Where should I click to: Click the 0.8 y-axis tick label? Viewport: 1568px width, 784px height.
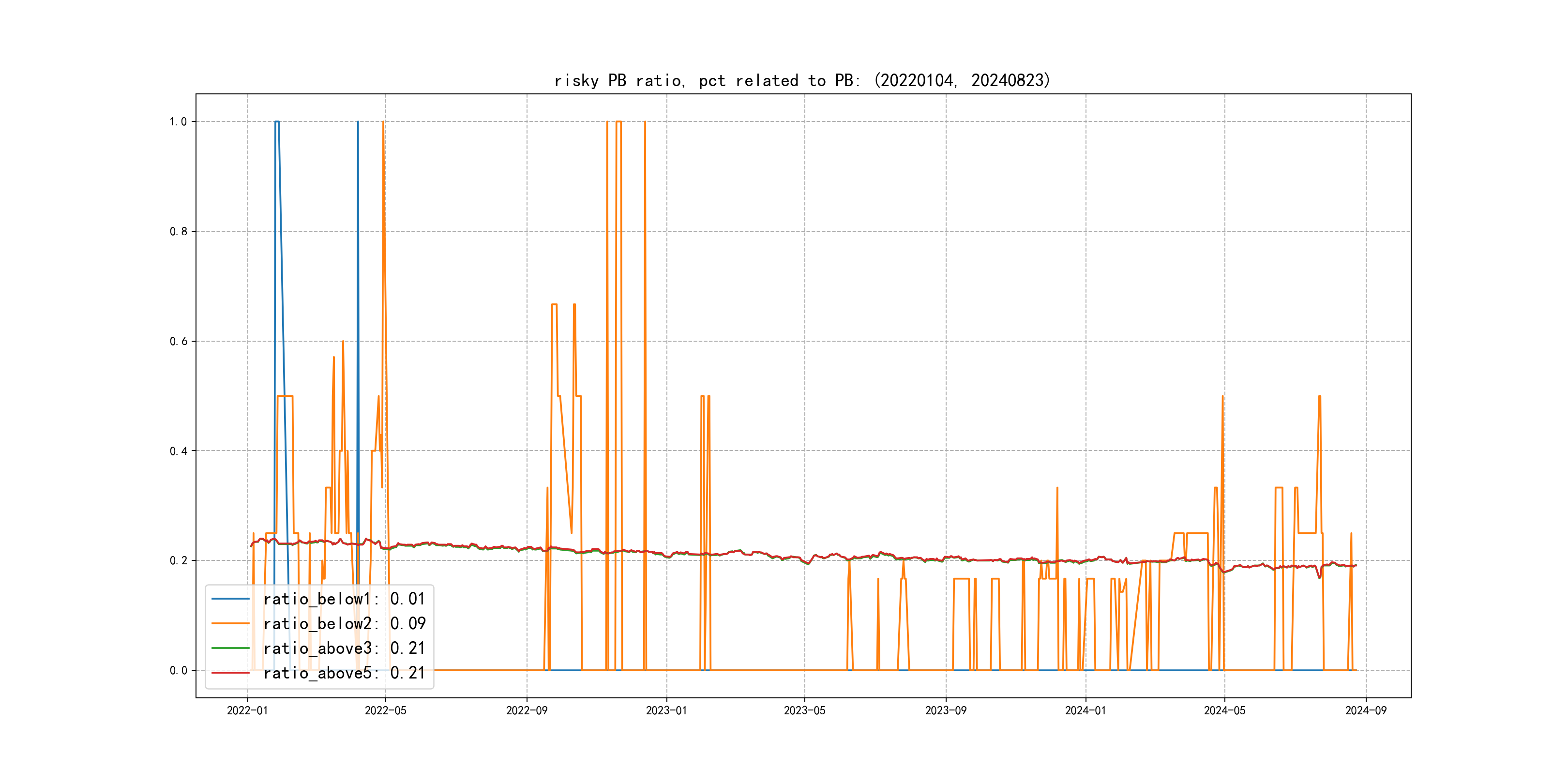pyautogui.click(x=179, y=231)
